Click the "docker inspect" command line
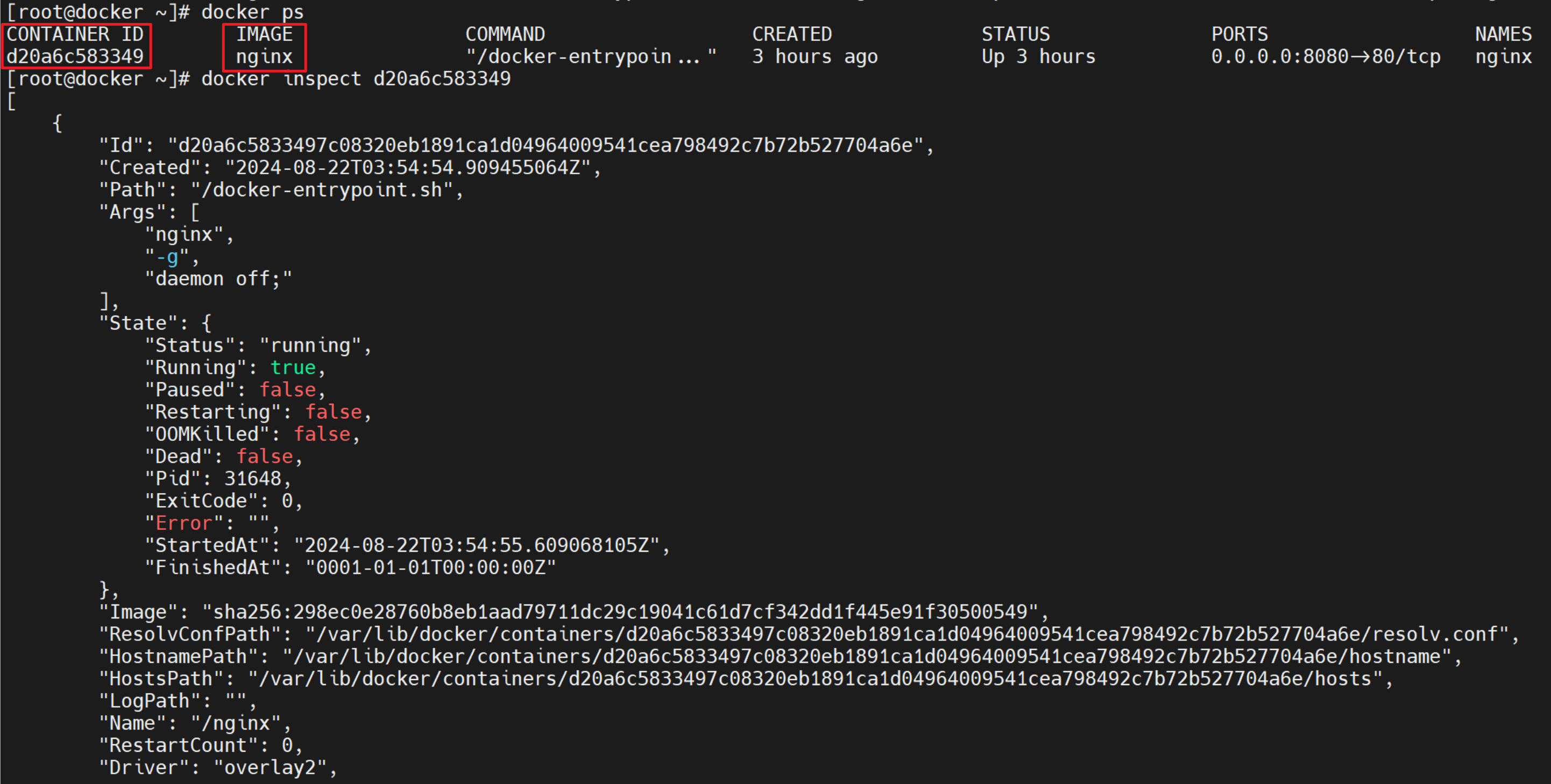 pos(355,79)
